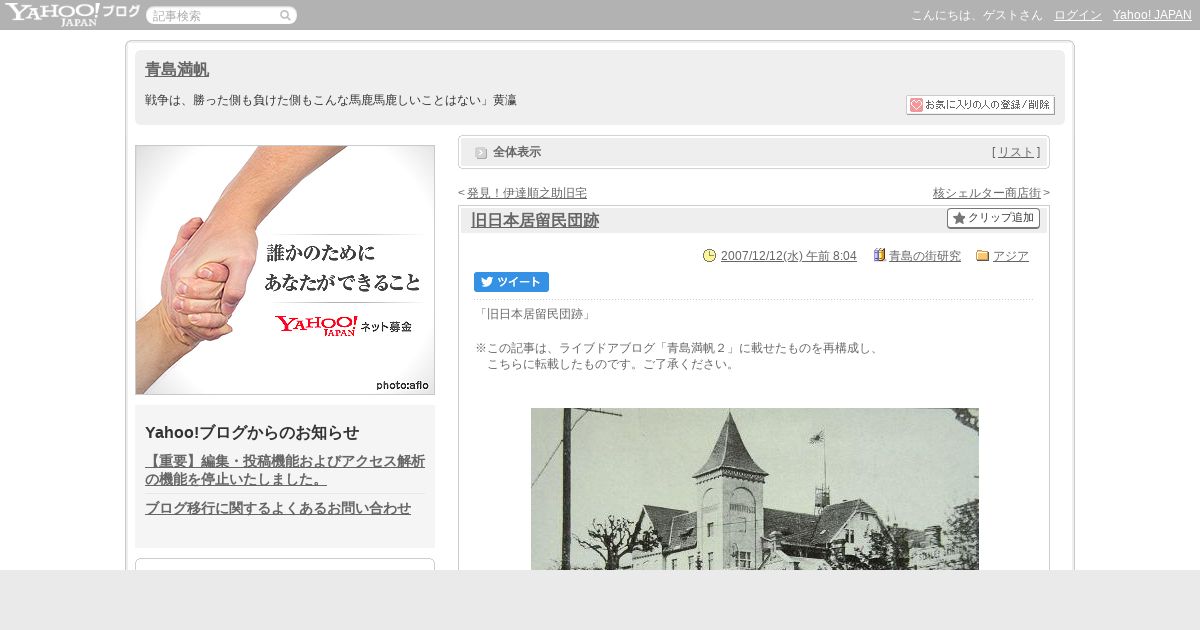Click the old building photograph in article

pyautogui.click(x=755, y=489)
